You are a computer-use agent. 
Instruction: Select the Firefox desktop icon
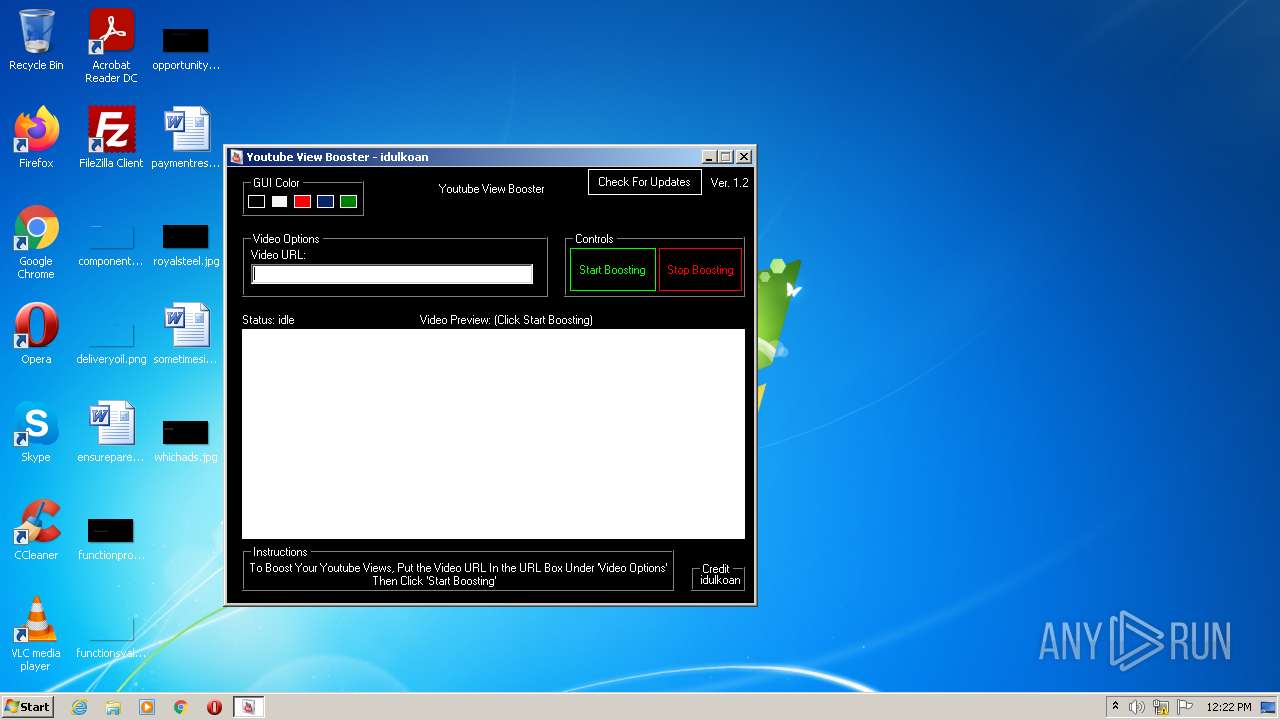point(36,138)
